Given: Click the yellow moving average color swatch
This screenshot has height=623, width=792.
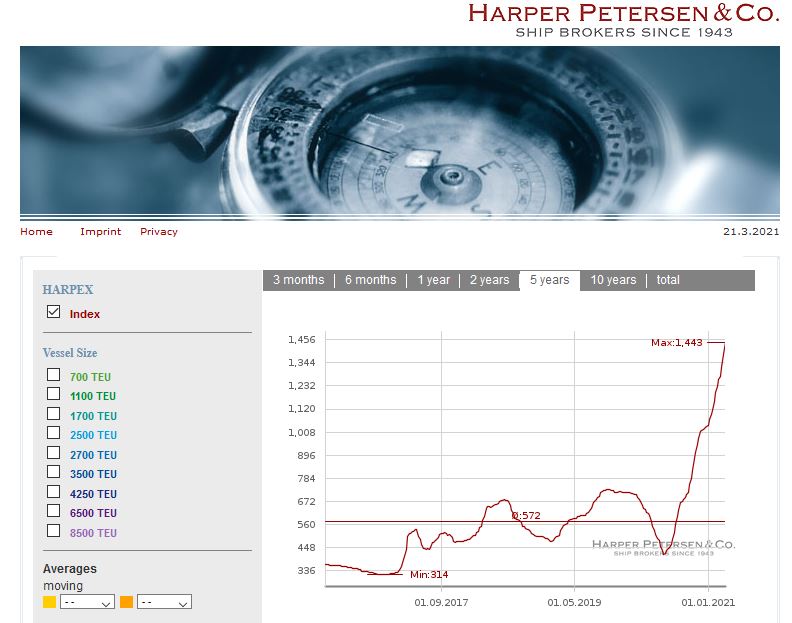Looking at the screenshot, I should [50, 602].
